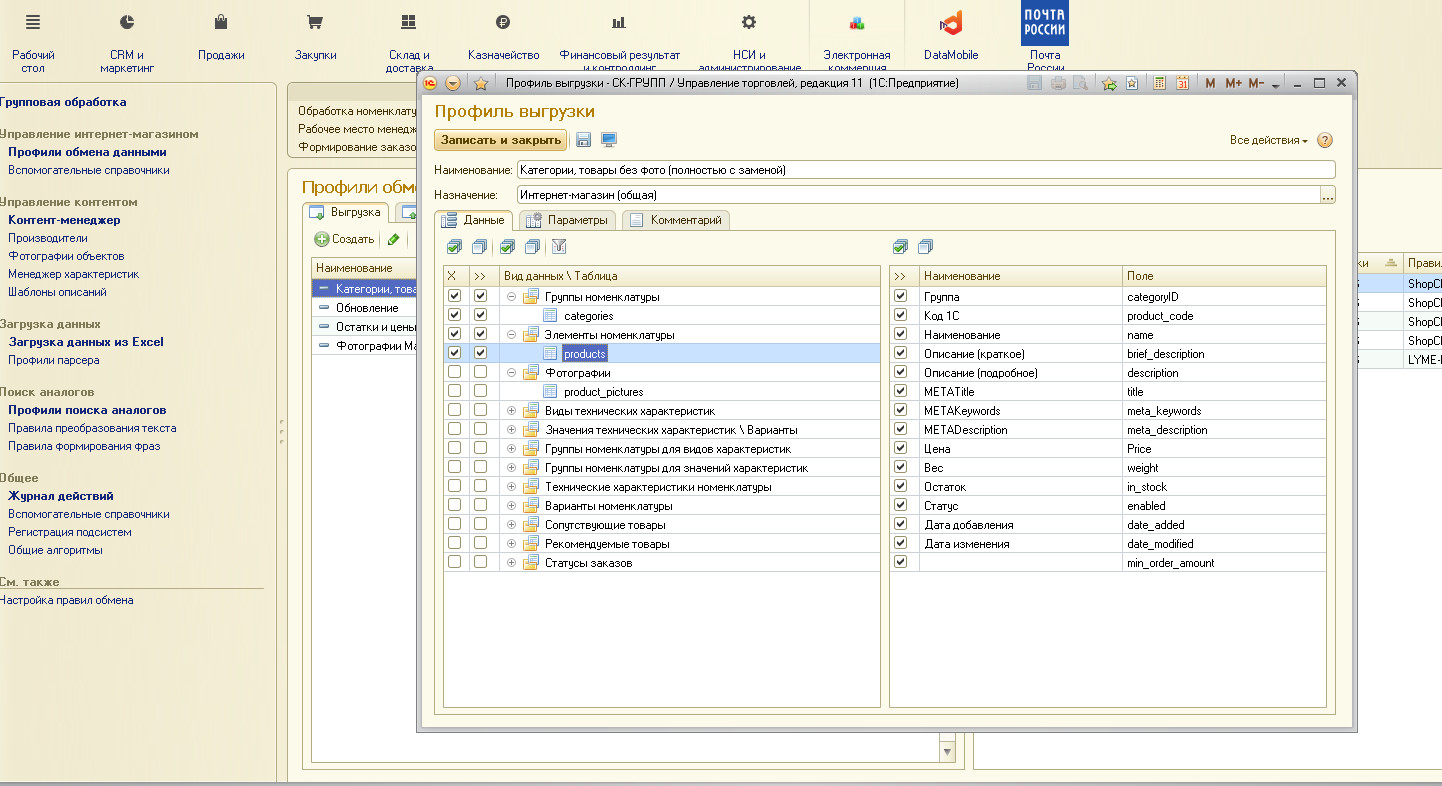Image resolution: width=1442 pixels, height=786 pixels.
Task: Click the filter funnel icon in Данные tab
Action: point(559,246)
